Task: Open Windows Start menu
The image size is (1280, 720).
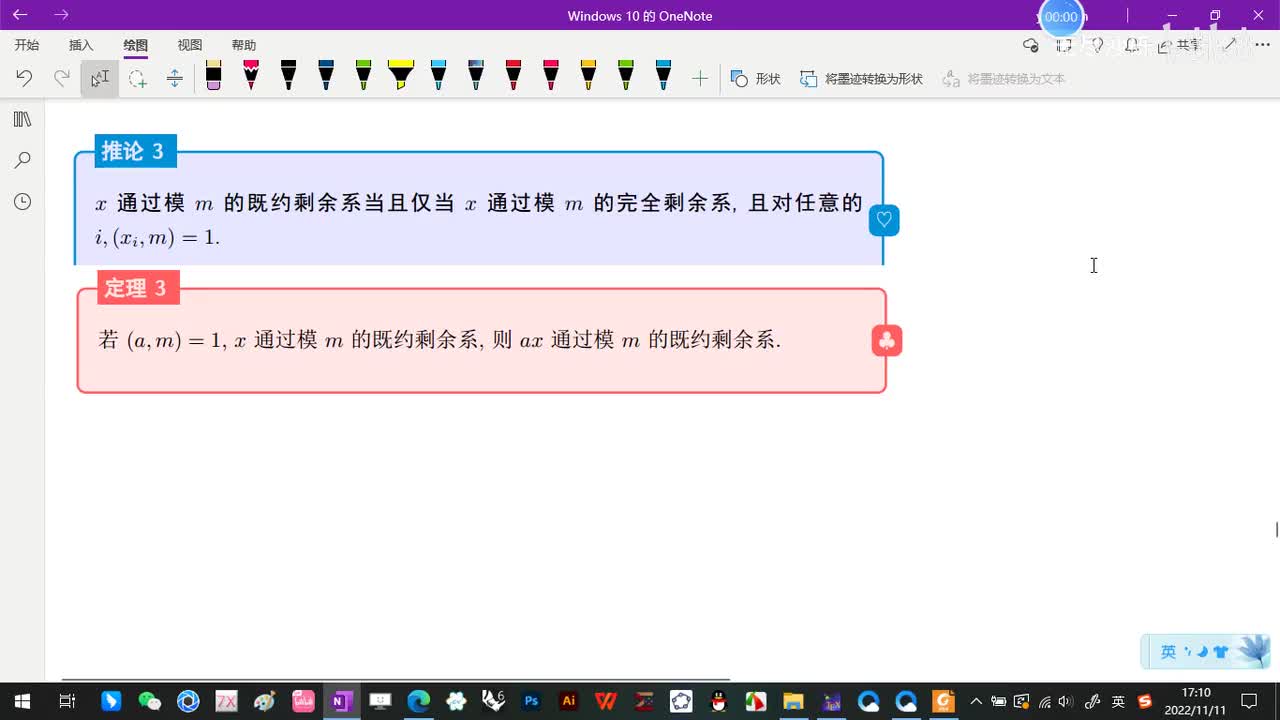Action: click(x=22, y=701)
